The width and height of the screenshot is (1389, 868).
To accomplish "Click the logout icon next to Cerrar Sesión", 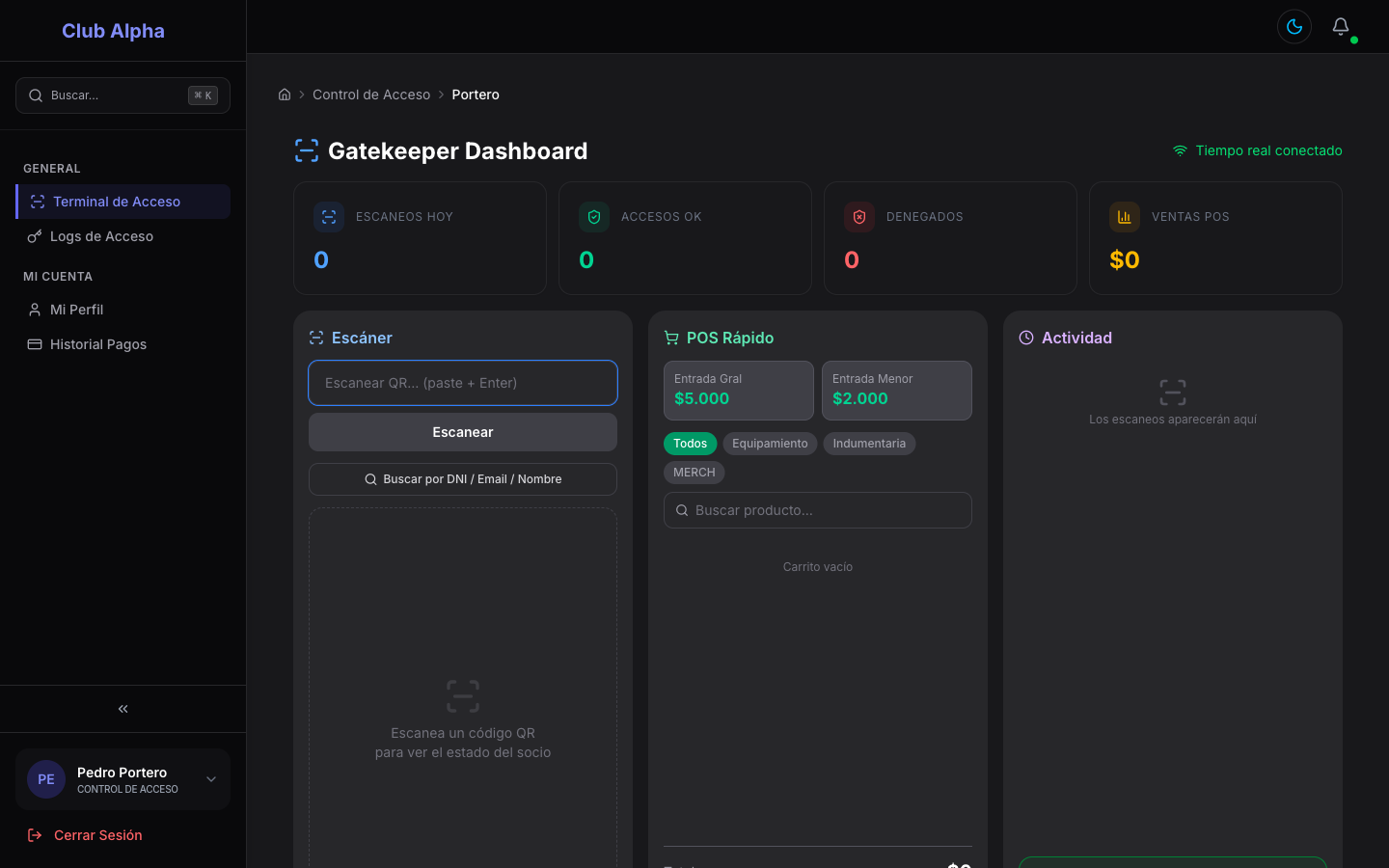I will click(35, 835).
